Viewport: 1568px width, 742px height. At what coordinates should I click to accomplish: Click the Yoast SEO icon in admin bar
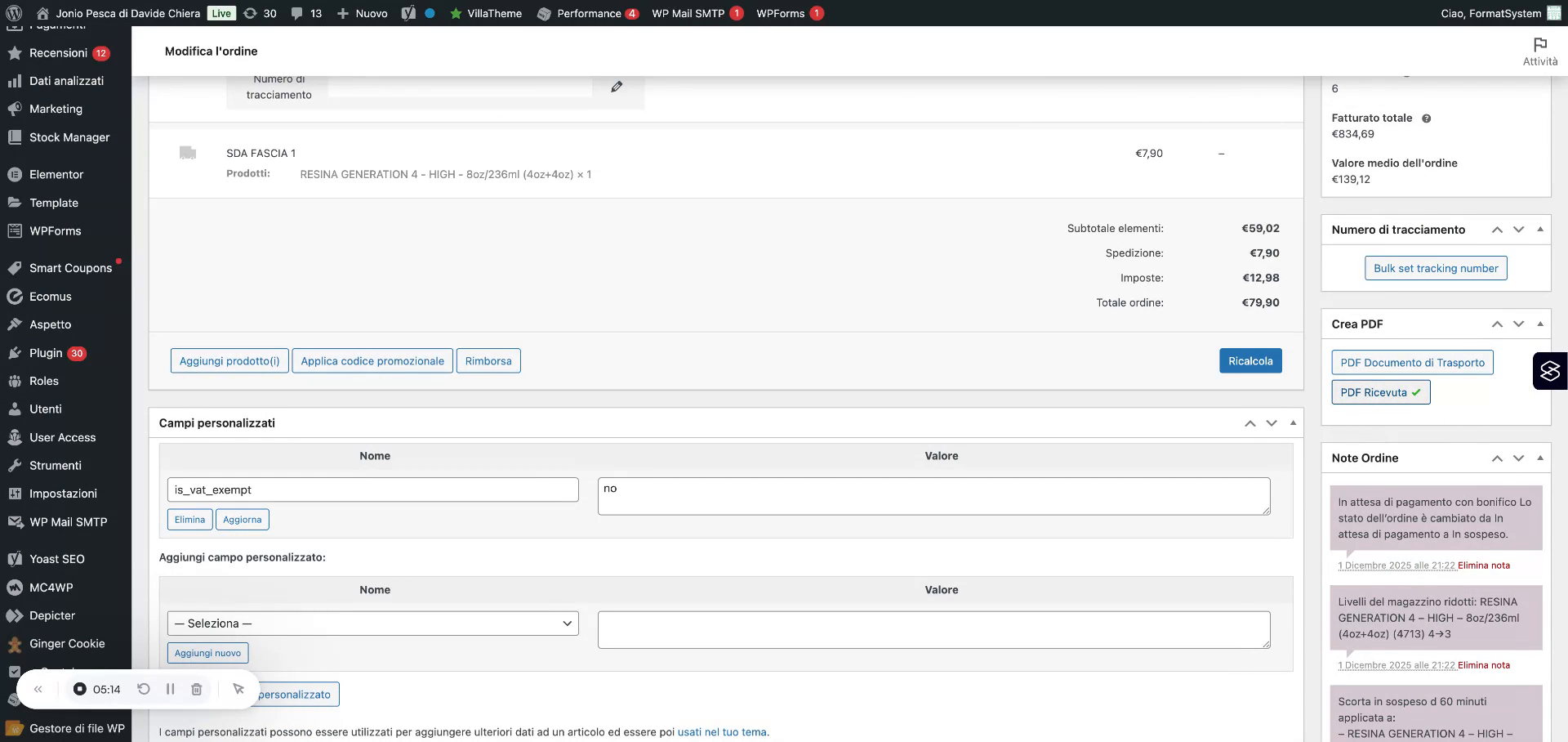tap(408, 13)
